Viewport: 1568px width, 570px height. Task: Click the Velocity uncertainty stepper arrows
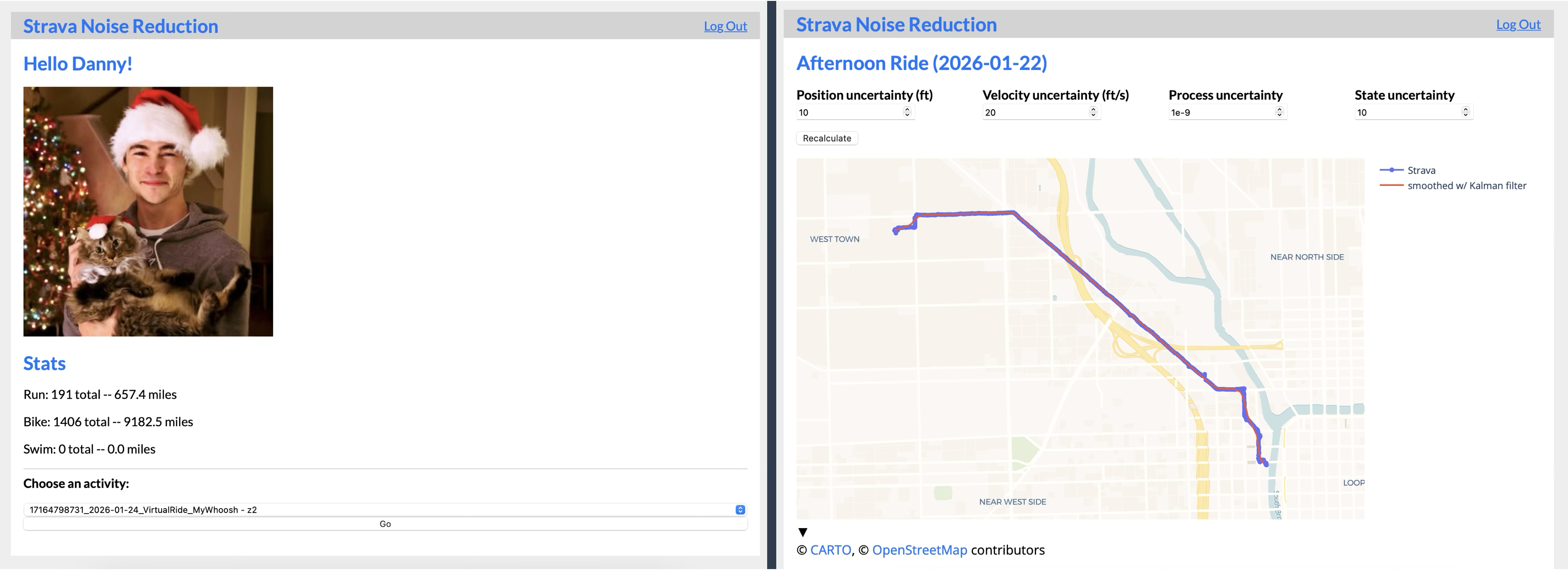pos(1093,112)
